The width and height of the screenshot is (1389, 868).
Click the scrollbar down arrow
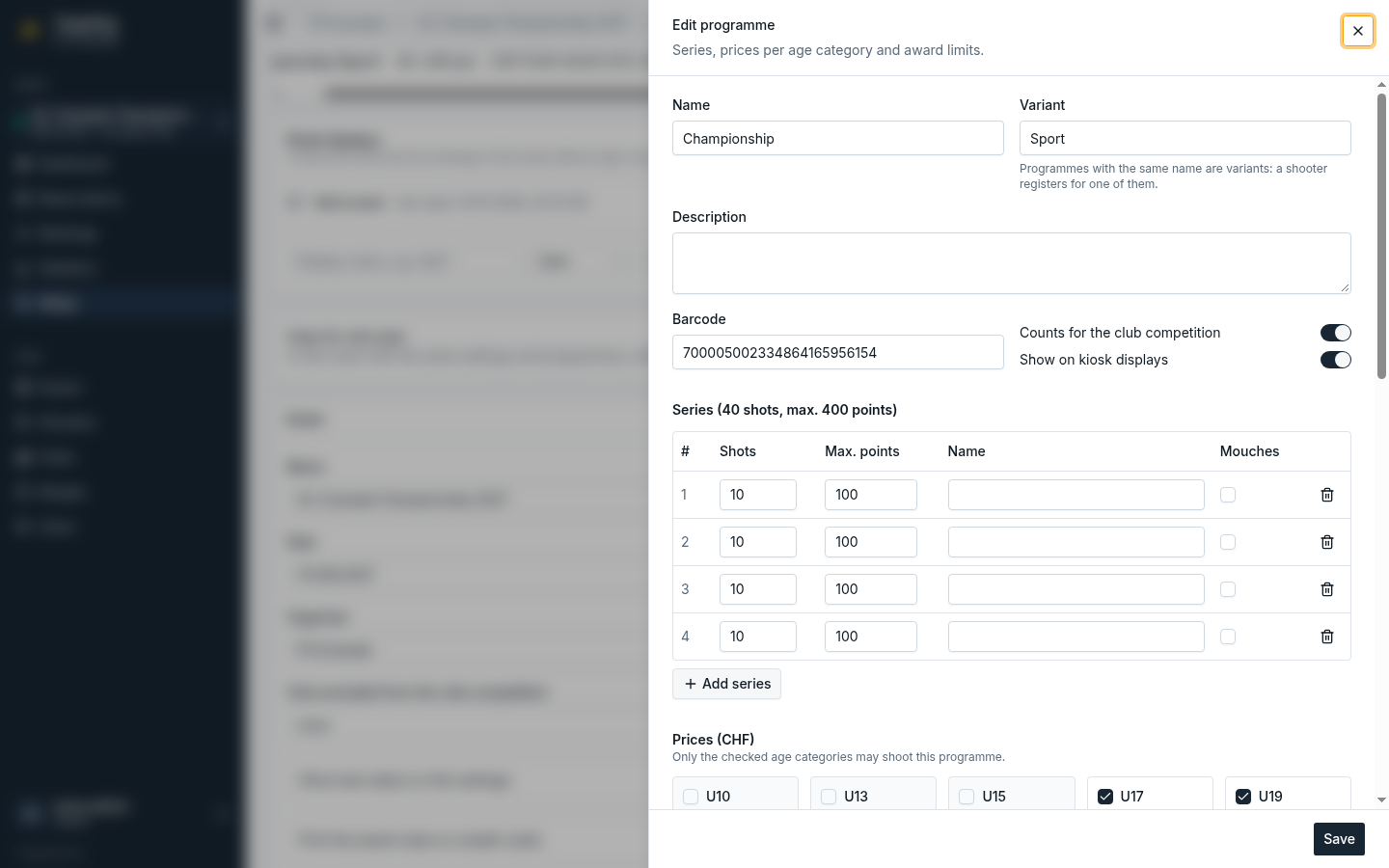coord(1381,800)
